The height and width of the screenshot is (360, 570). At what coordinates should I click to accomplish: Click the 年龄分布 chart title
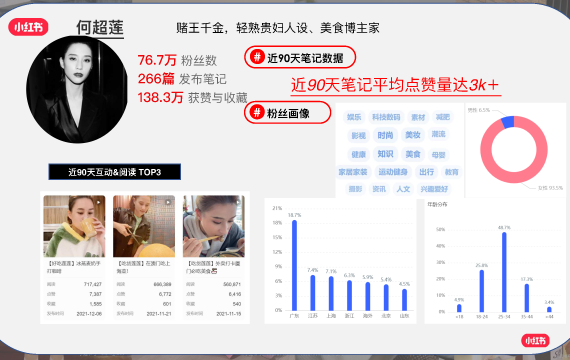[437, 204]
